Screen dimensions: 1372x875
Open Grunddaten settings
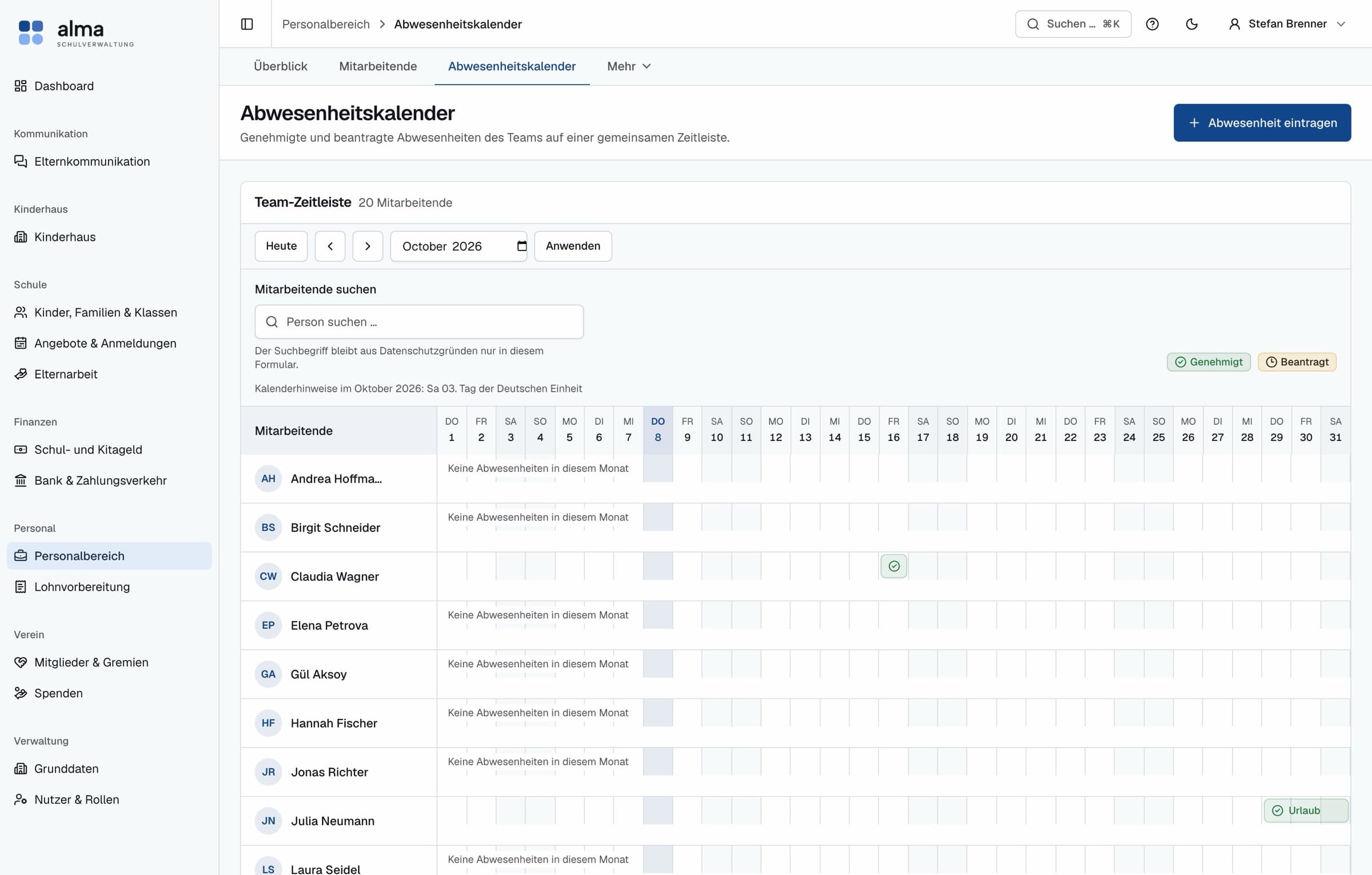click(109, 769)
